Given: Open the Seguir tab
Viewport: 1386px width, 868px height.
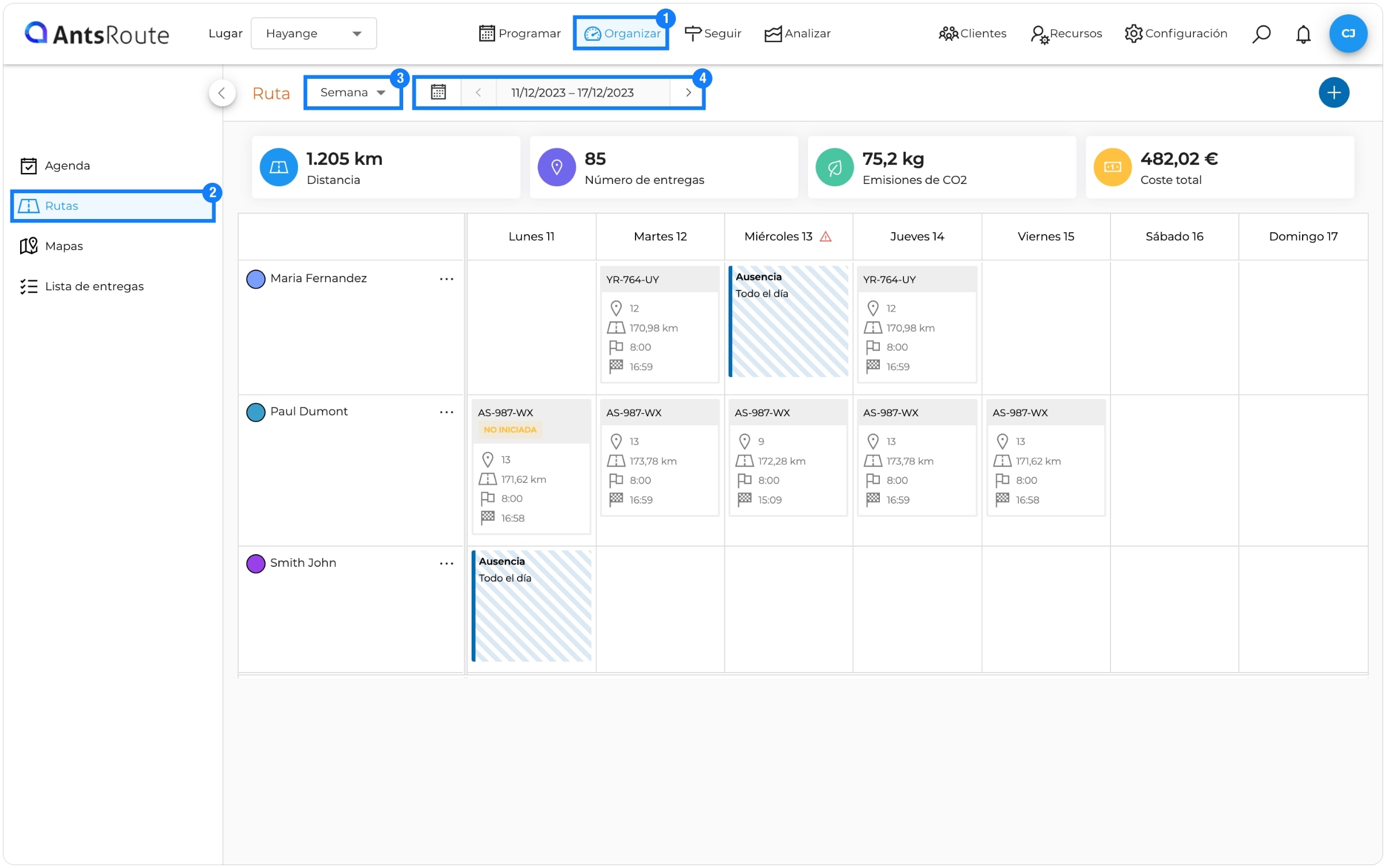Looking at the screenshot, I should click(x=712, y=33).
